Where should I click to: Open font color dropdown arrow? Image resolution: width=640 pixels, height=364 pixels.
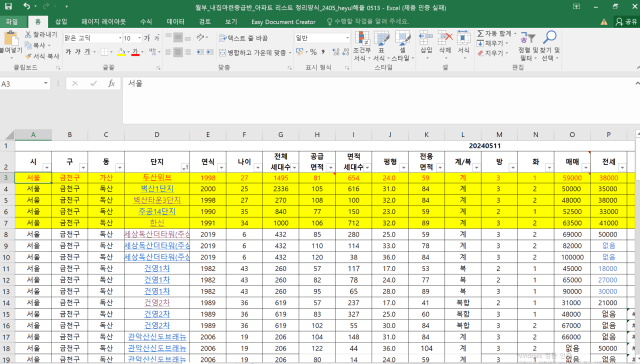tap(142, 52)
